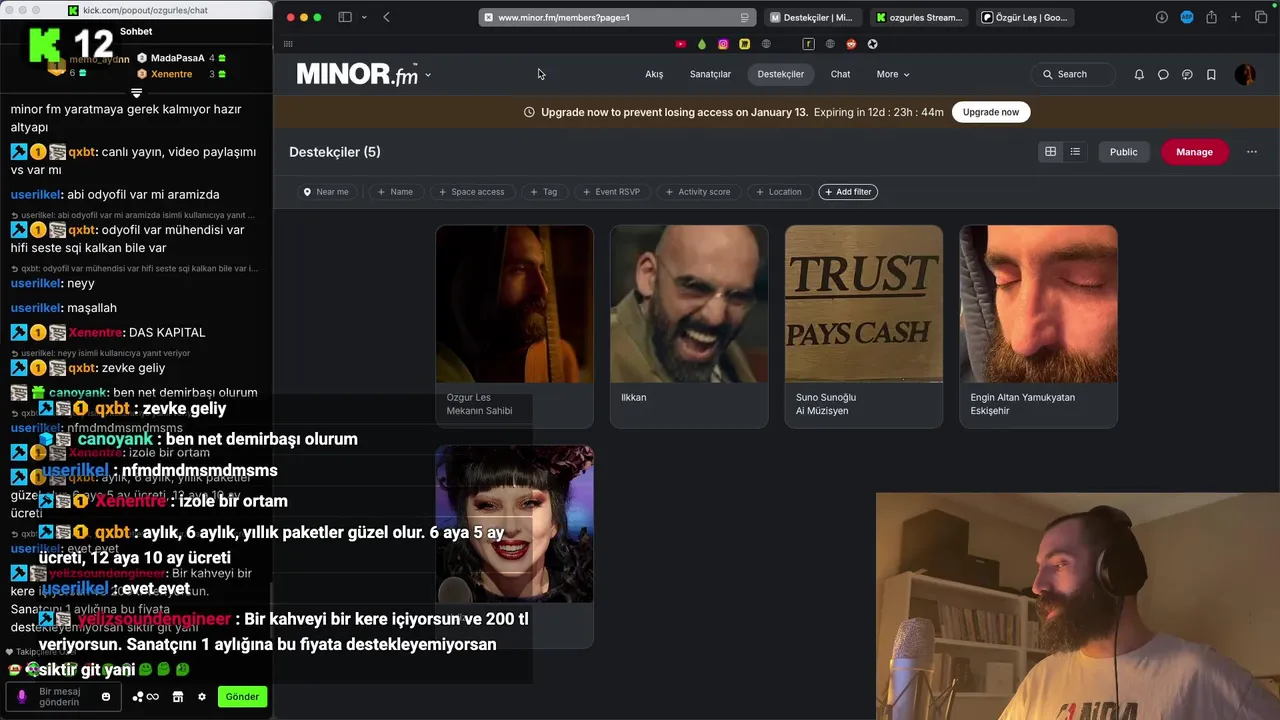Open the Ozgur Les member card
Viewport: 1280px width, 720px height.
tap(514, 326)
